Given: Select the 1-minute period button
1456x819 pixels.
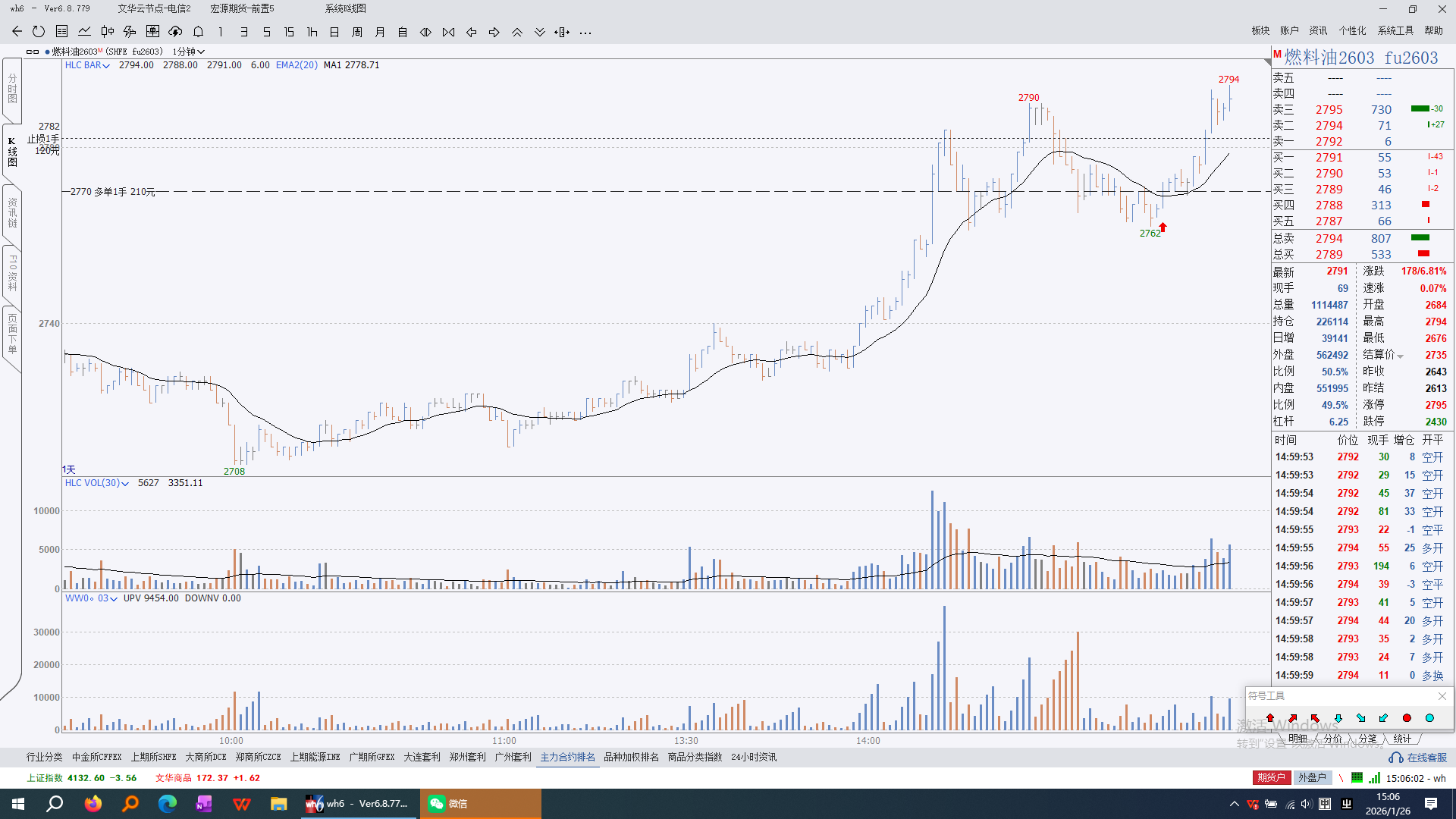Looking at the screenshot, I should click(221, 32).
